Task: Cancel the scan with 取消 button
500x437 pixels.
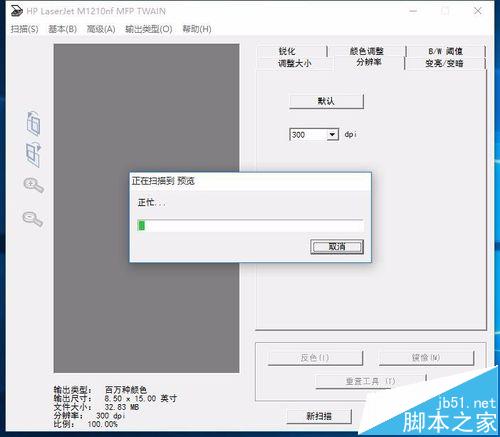Action: click(337, 247)
